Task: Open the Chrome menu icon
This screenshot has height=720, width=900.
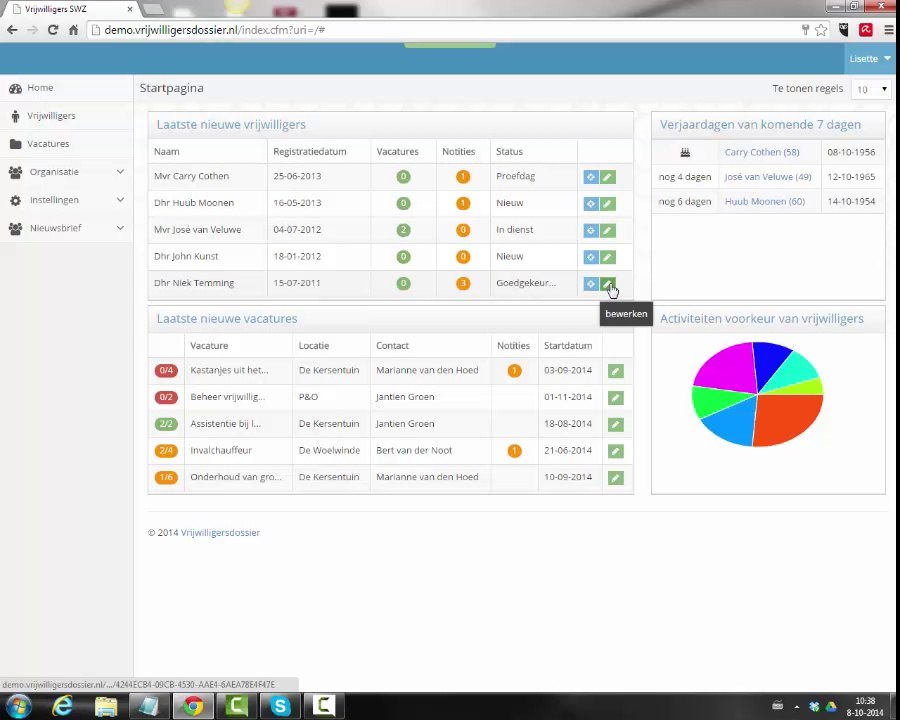Action: coord(889,30)
